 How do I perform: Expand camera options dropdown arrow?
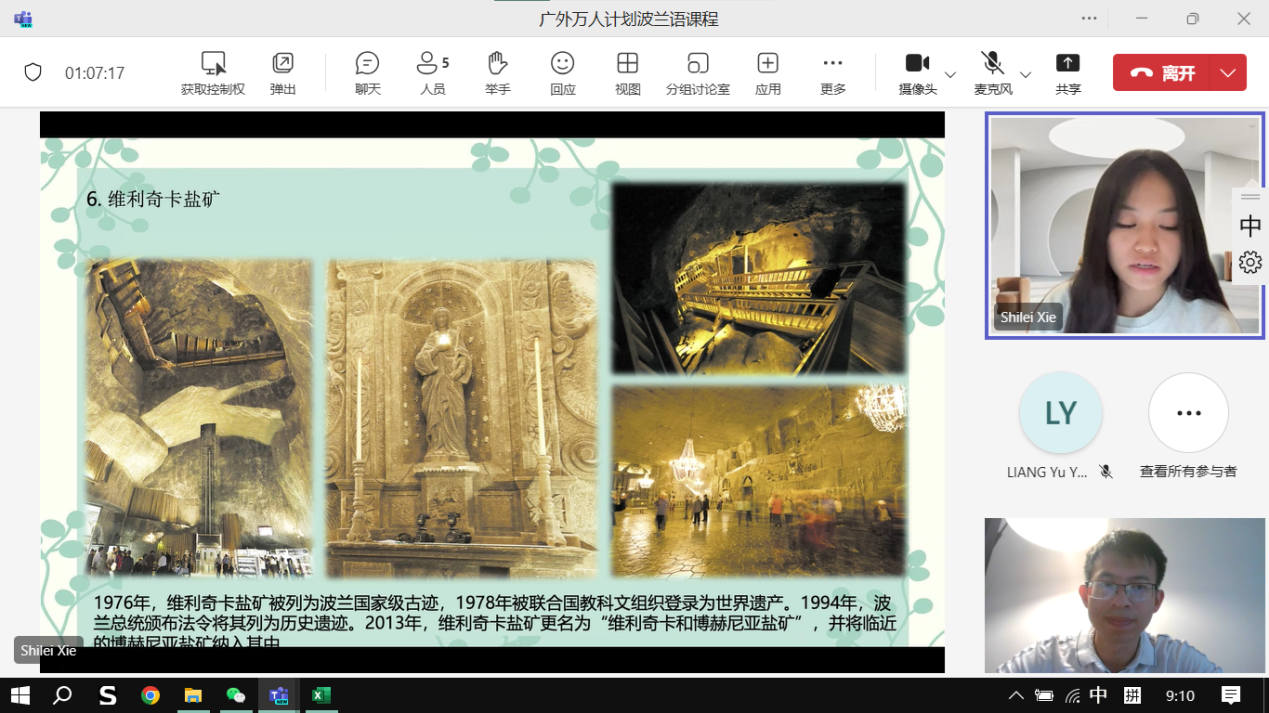pyautogui.click(x=950, y=74)
